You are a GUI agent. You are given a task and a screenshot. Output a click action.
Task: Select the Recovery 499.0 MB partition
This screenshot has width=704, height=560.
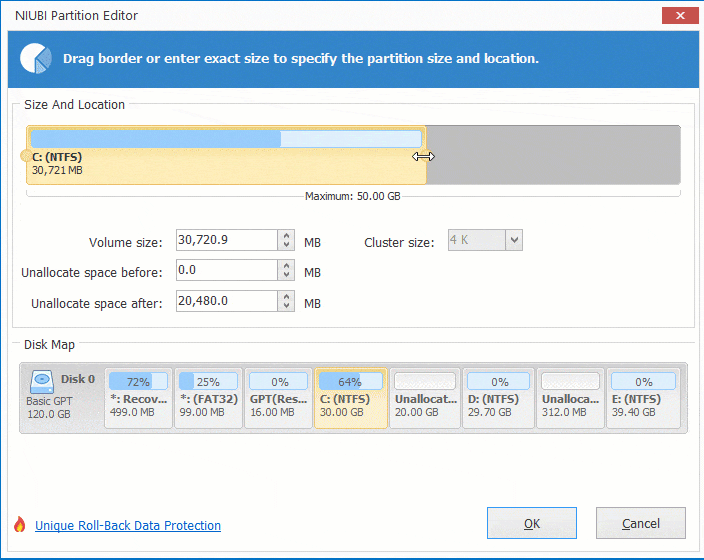click(x=138, y=398)
